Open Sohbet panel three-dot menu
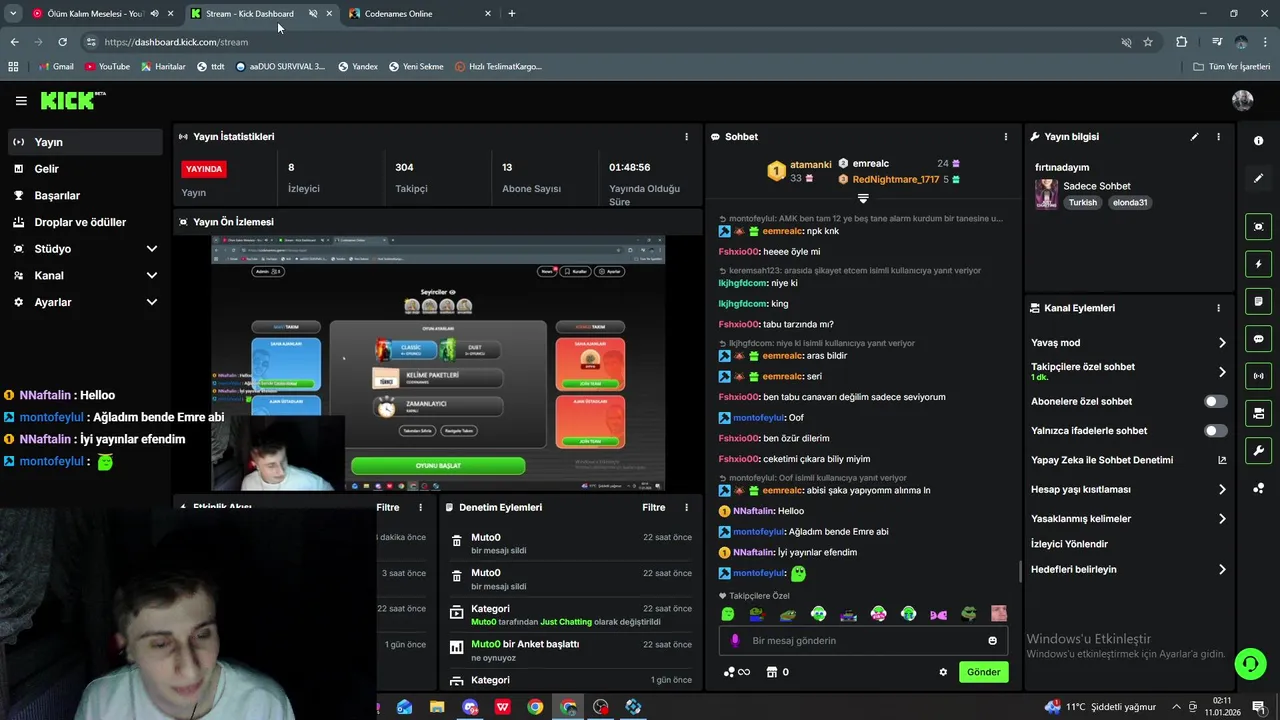Screen dimensions: 1280x720 1006,136
